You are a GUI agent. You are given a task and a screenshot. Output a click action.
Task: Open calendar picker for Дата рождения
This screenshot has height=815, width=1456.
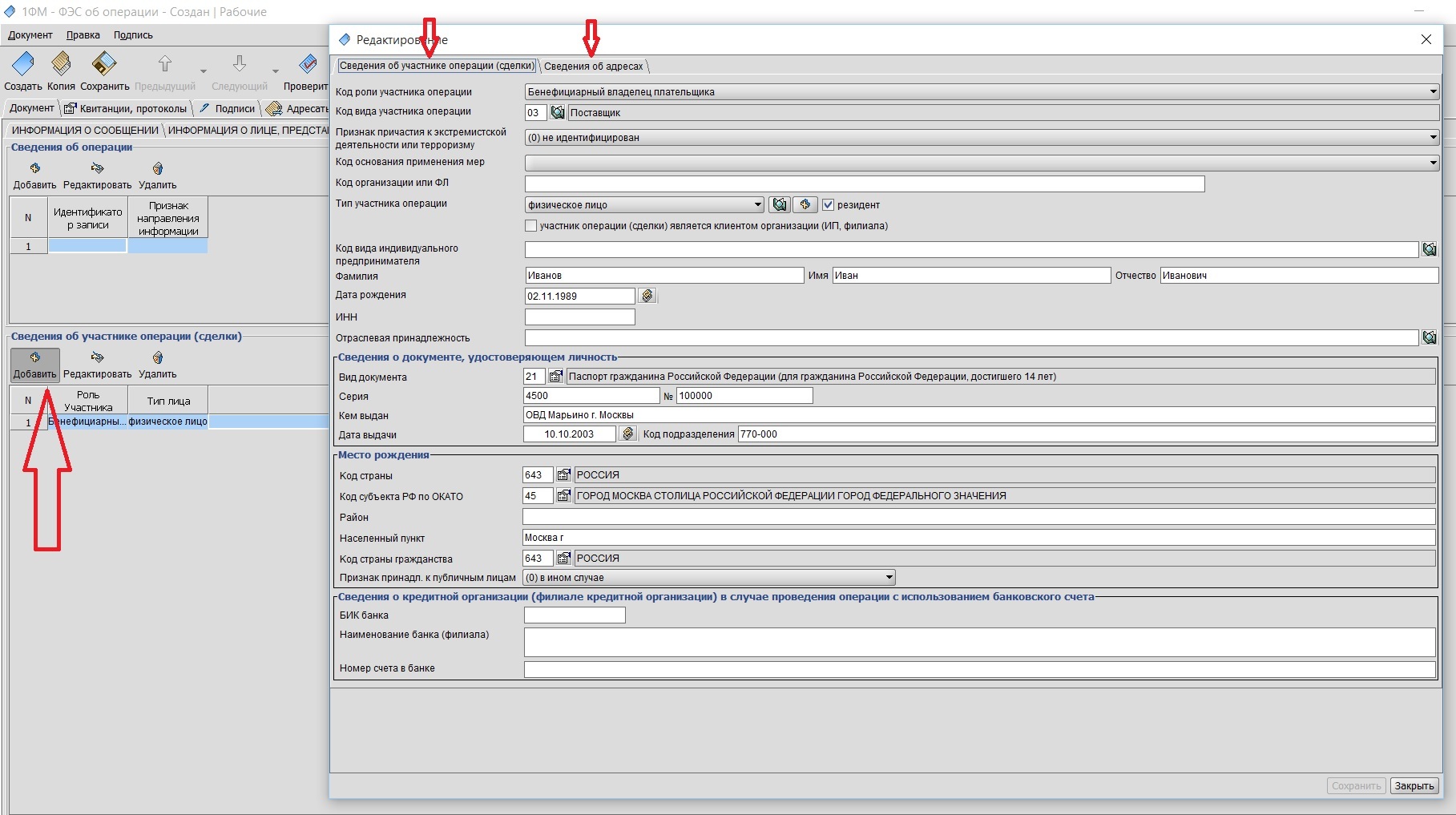(x=647, y=296)
